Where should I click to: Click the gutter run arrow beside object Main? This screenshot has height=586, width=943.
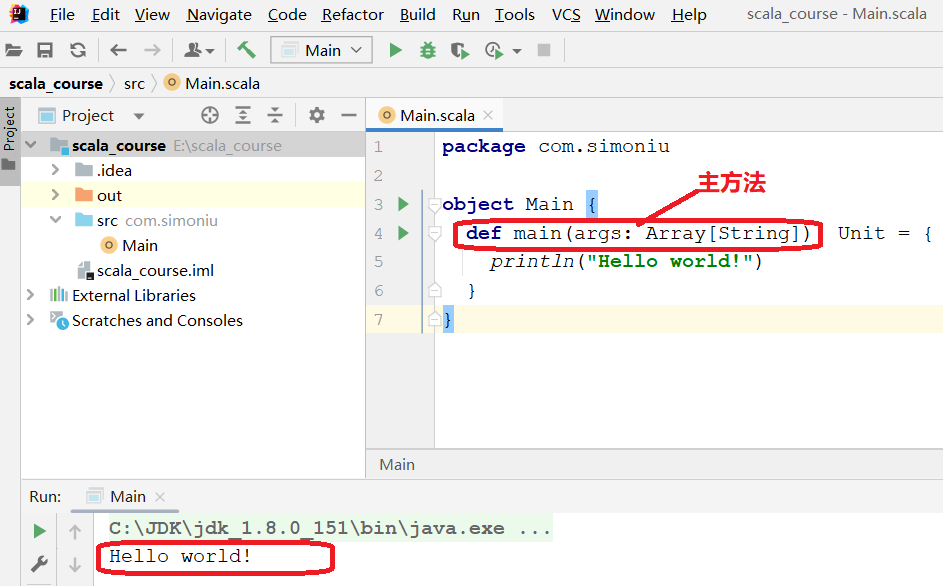[403, 204]
